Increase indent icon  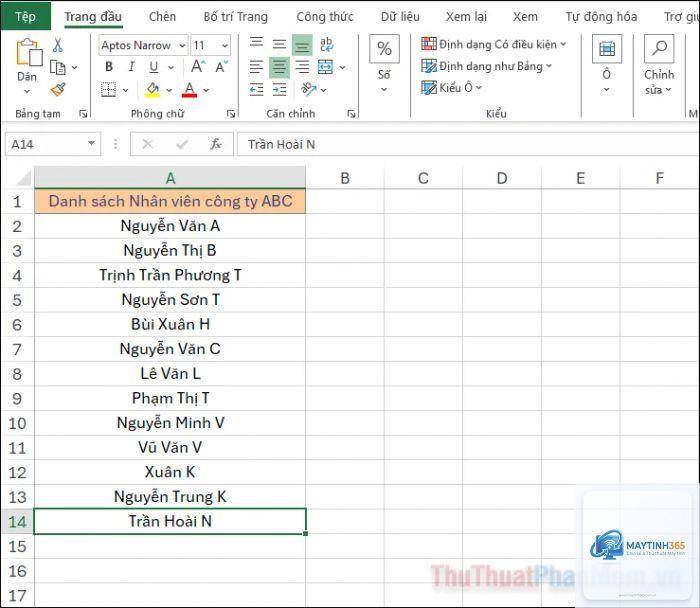click(x=279, y=90)
